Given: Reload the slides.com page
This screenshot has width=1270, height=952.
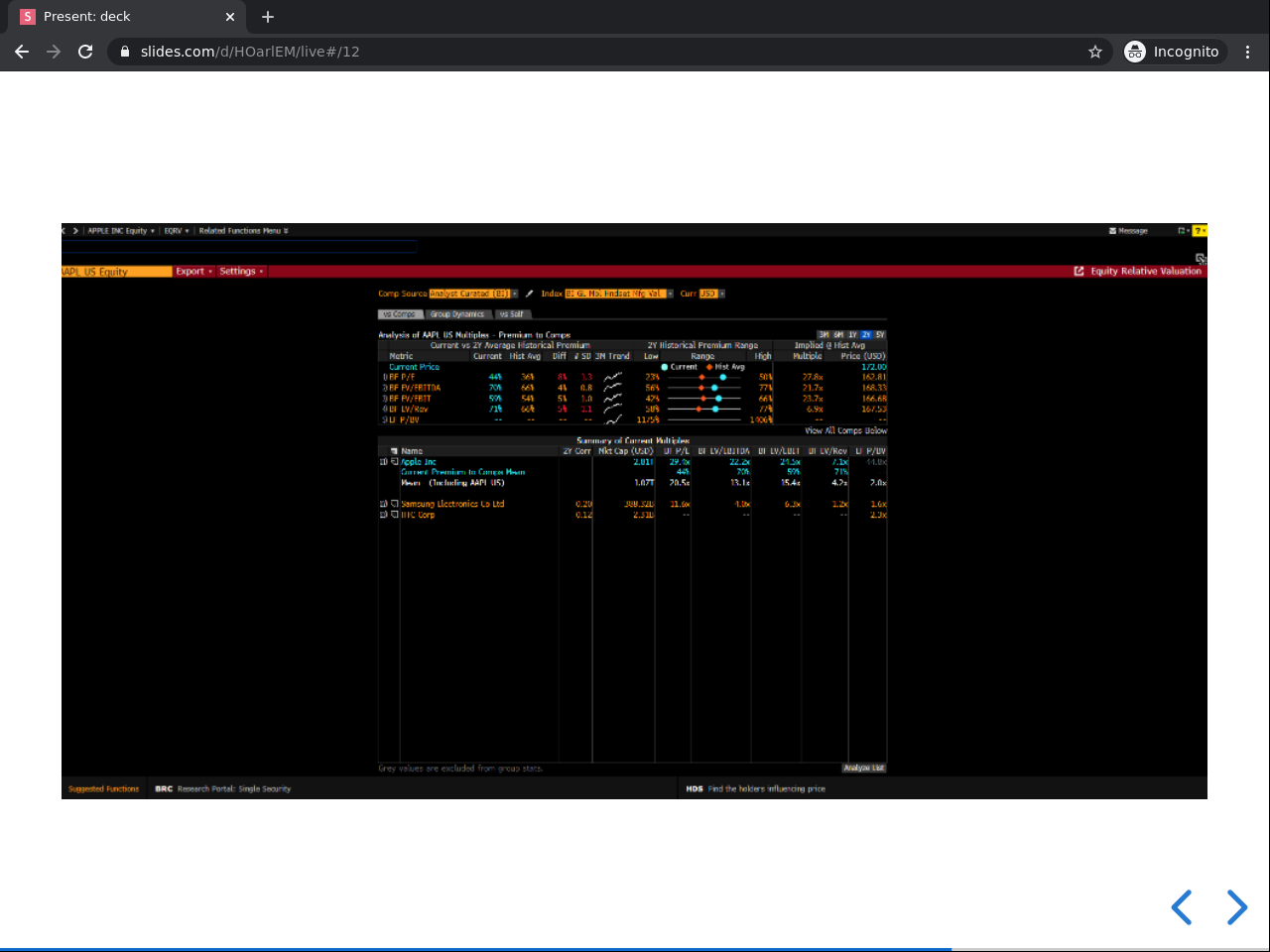Looking at the screenshot, I should [85, 52].
